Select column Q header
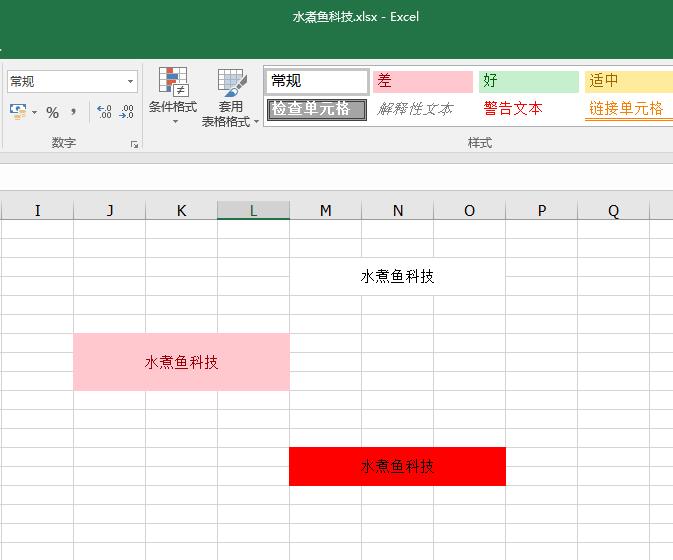This screenshot has width=673, height=560. coord(614,210)
